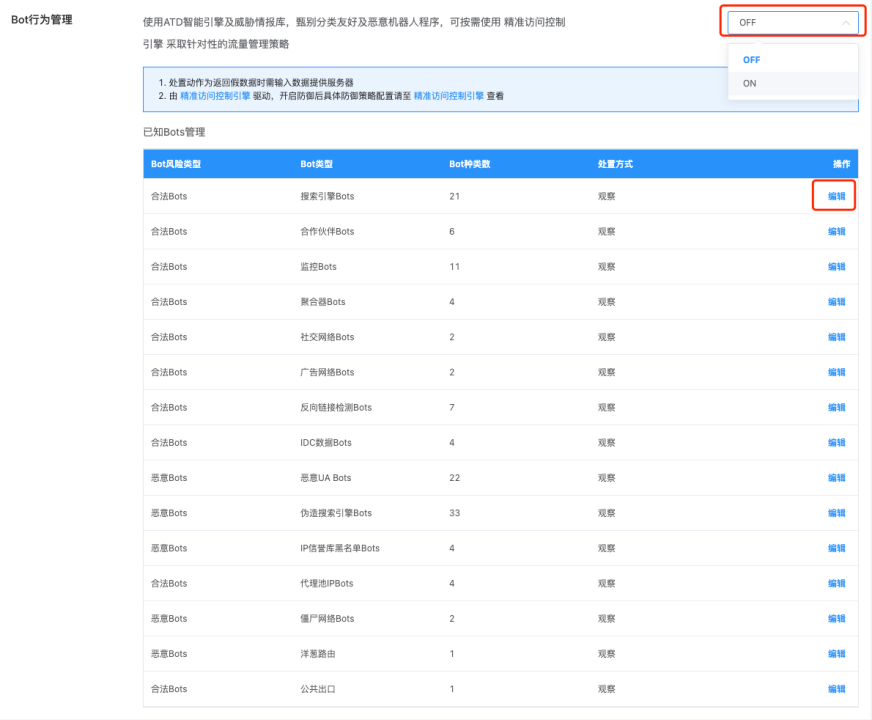The height and width of the screenshot is (720, 872).
Task: Edit the 僵尸网络Bots row
Action: click(x=836, y=618)
